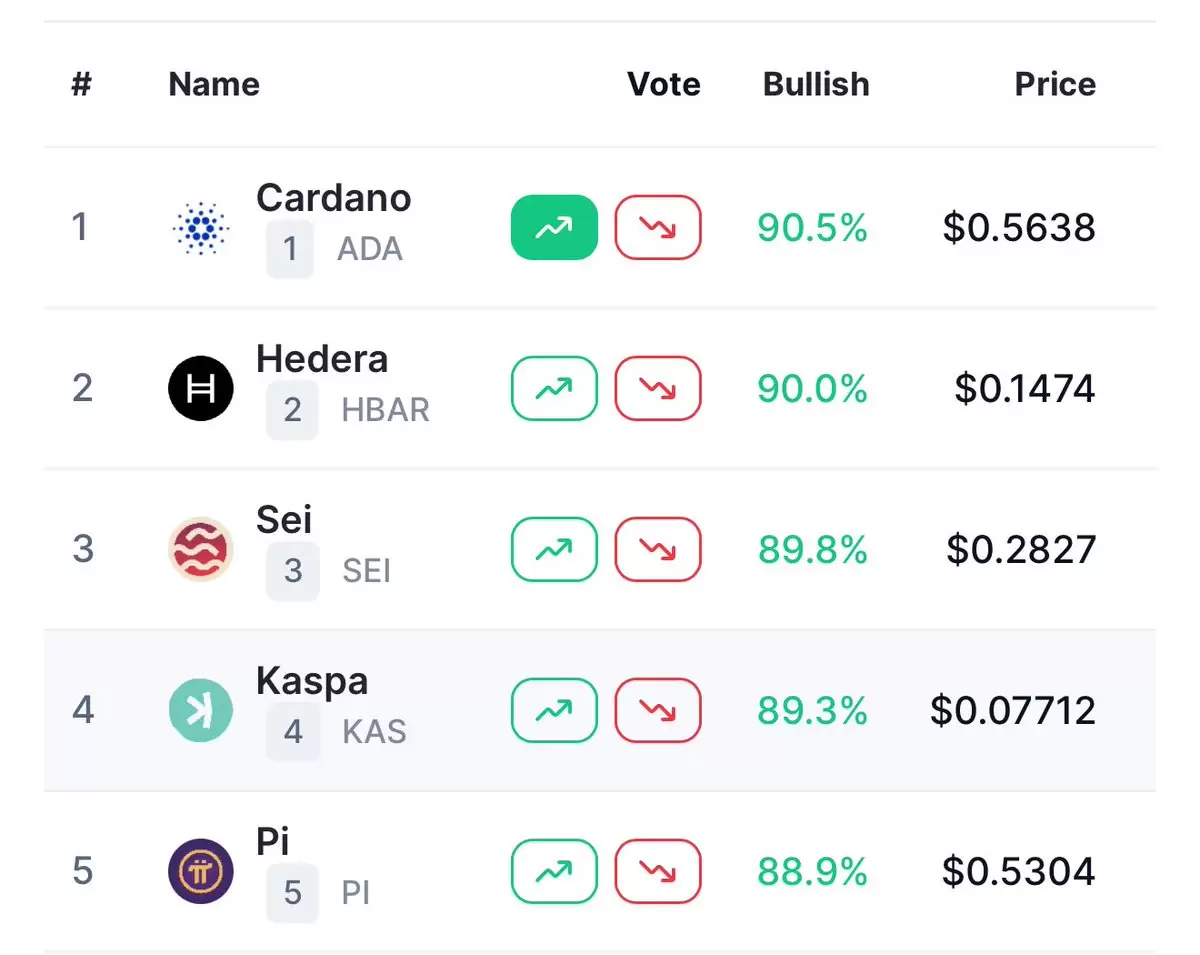The width and height of the screenshot is (1200, 955).
Task: Vote bearish on Cardano
Action: [657, 228]
